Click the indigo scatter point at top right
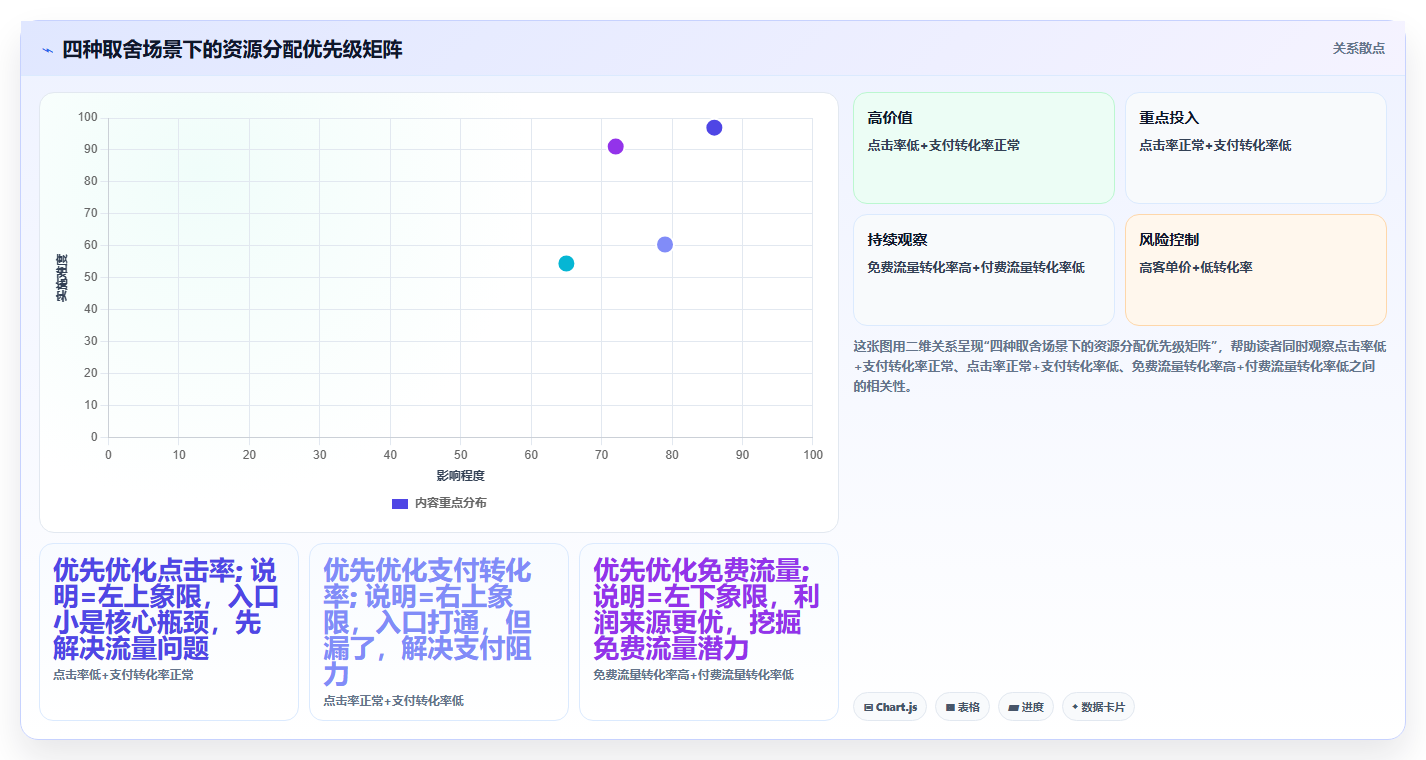The image size is (1426, 760). pos(714,128)
